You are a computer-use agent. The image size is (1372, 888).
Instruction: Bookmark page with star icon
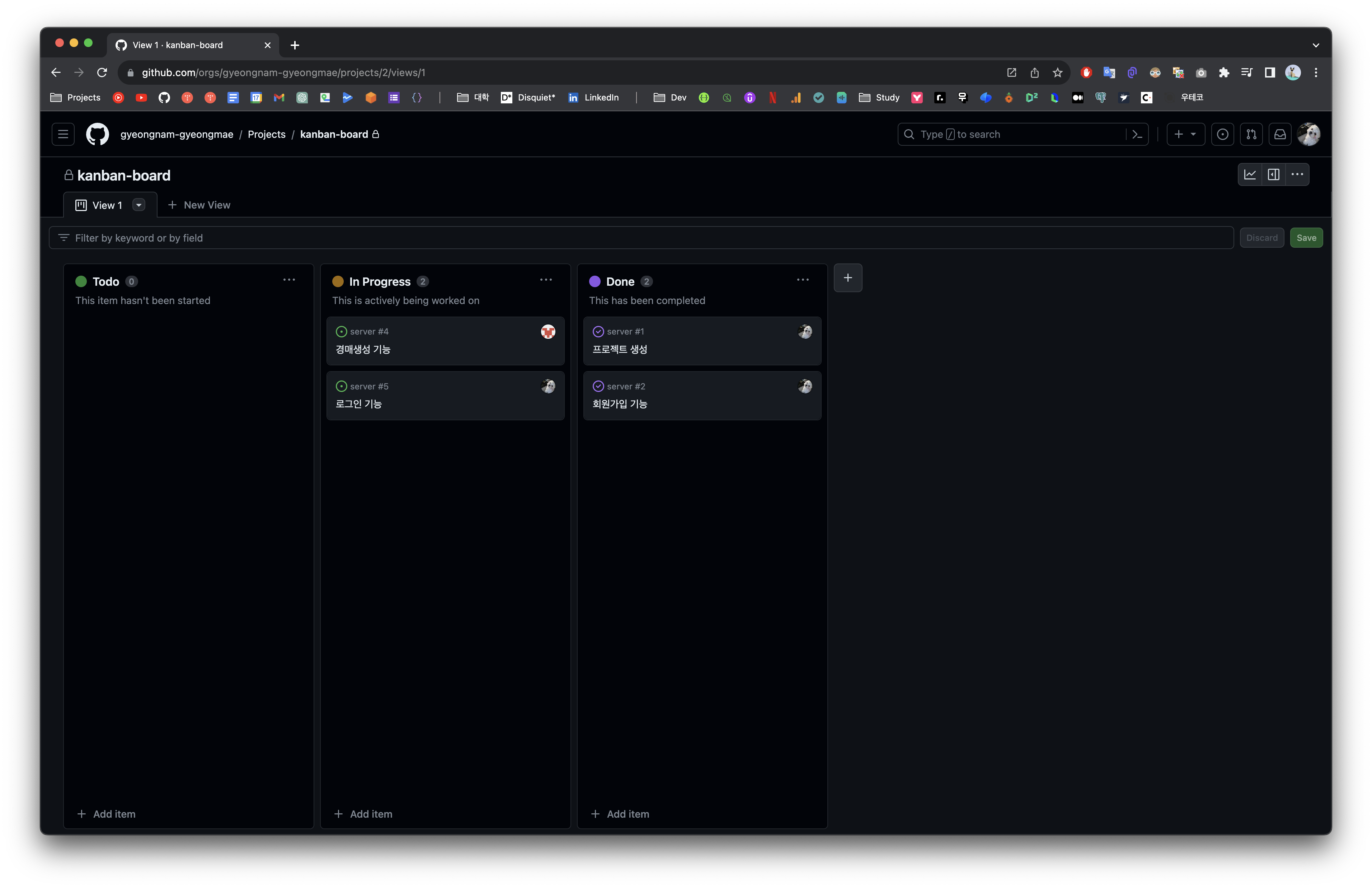[1057, 73]
